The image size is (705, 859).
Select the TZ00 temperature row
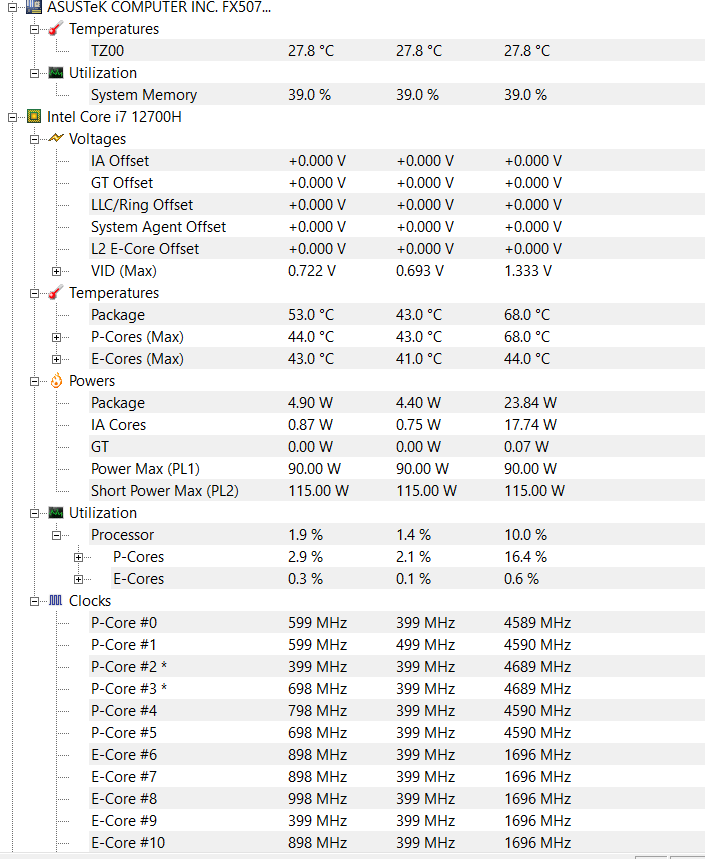(108, 51)
